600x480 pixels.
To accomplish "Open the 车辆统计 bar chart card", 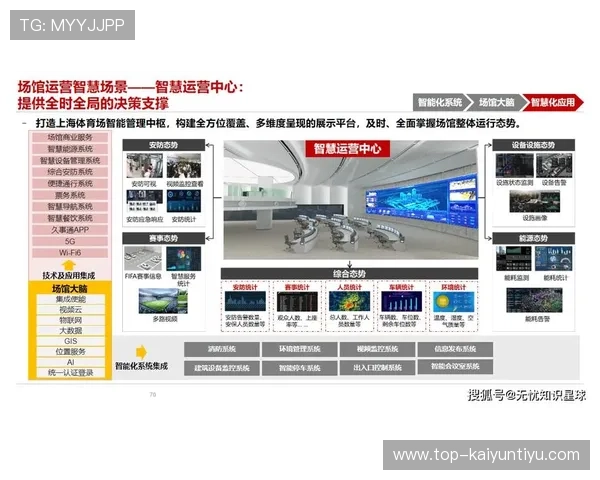I will 401,305.
